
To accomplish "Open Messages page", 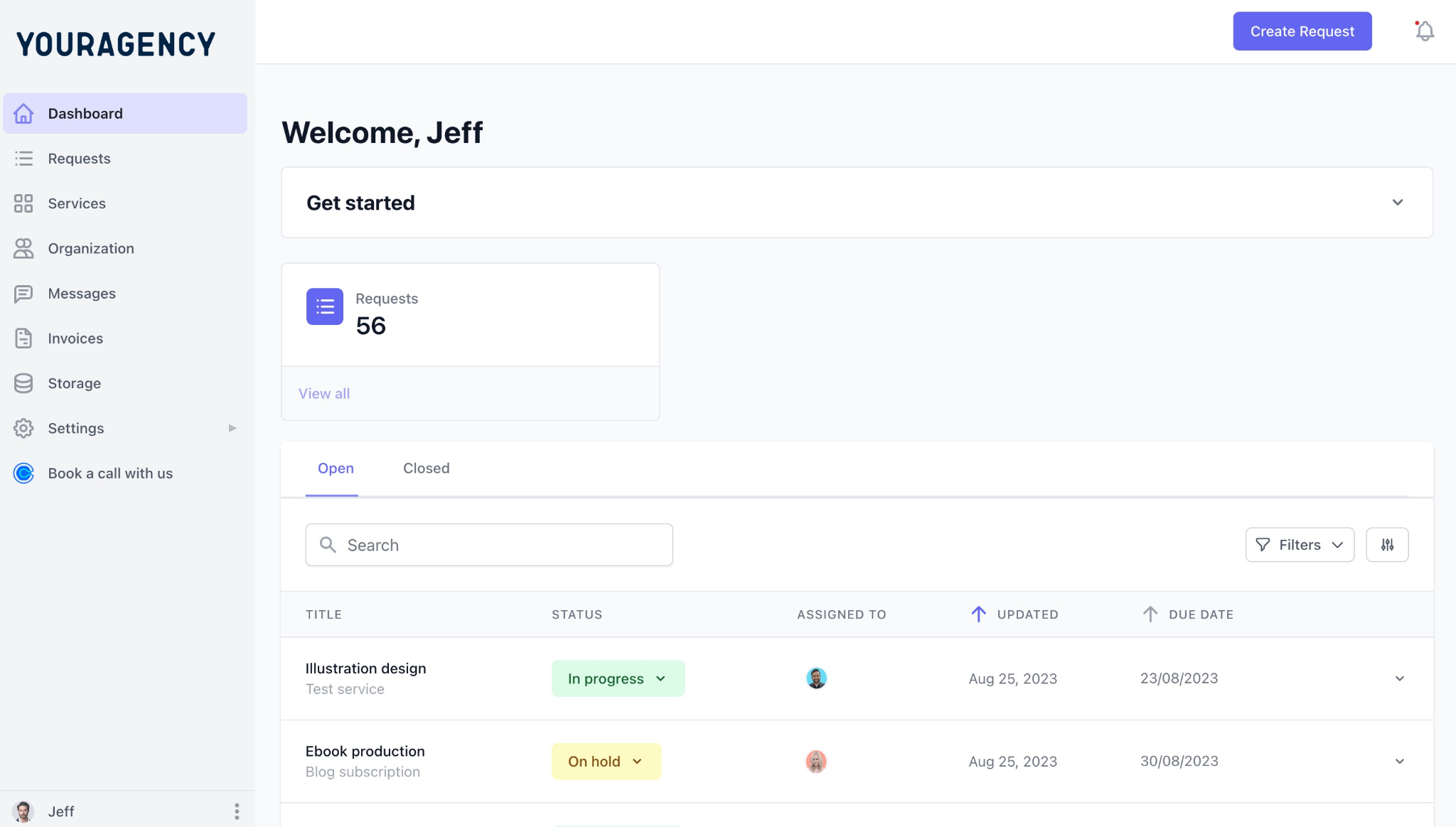I will pyautogui.click(x=82, y=294).
